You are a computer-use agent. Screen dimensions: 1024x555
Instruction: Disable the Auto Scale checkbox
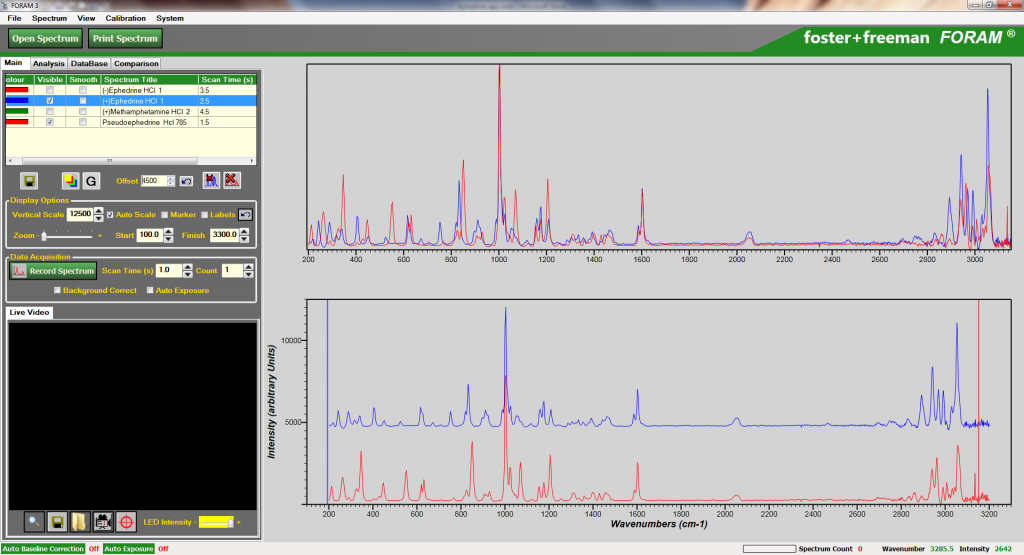pyautogui.click(x=110, y=214)
